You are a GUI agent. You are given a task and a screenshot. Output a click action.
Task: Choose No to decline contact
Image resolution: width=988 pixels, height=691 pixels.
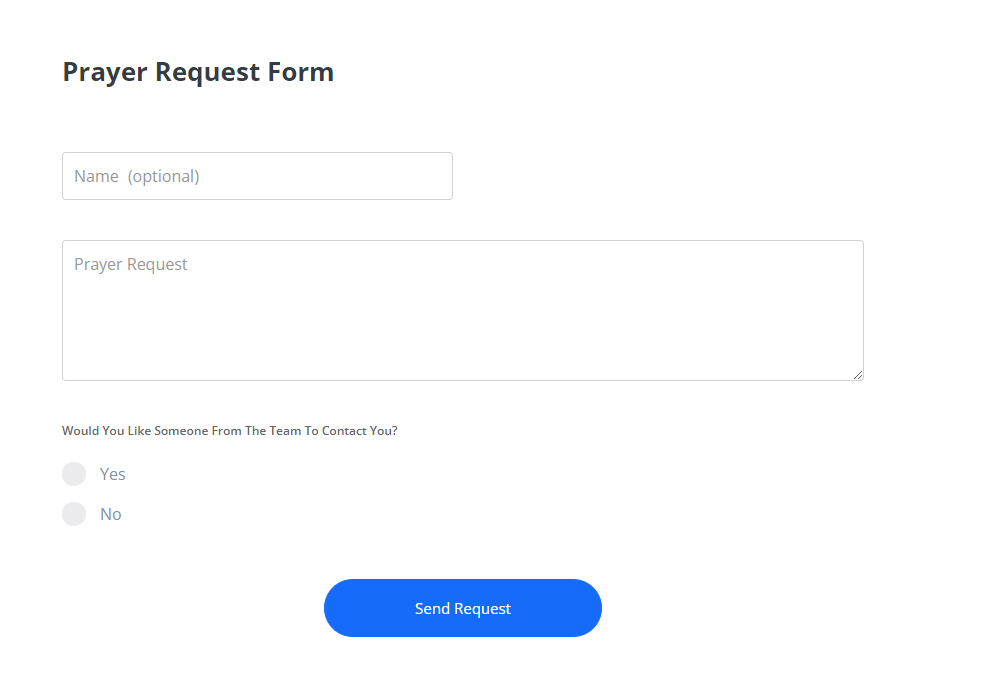74,513
